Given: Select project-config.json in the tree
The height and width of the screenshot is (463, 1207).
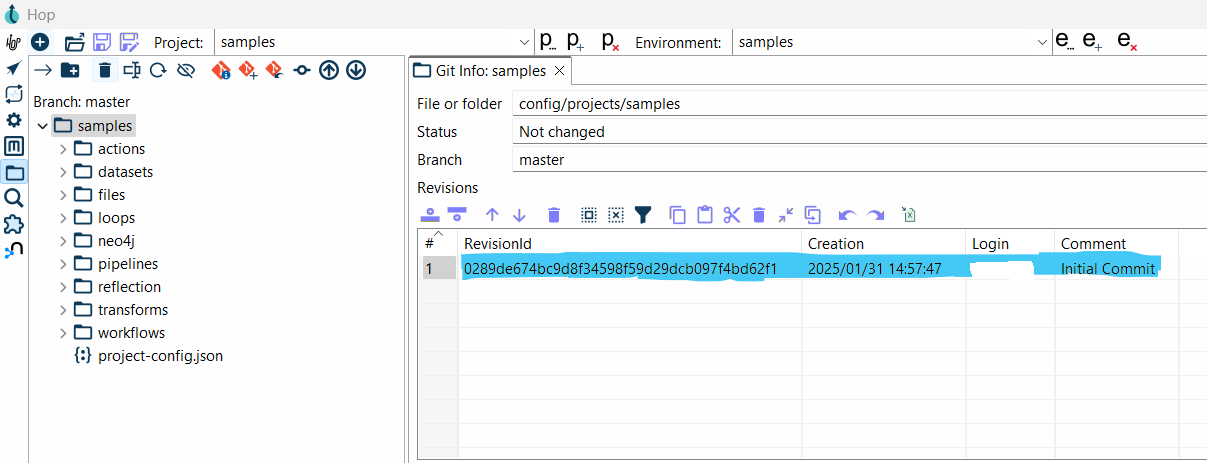Looking at the screenshot, I should point(160,356).
